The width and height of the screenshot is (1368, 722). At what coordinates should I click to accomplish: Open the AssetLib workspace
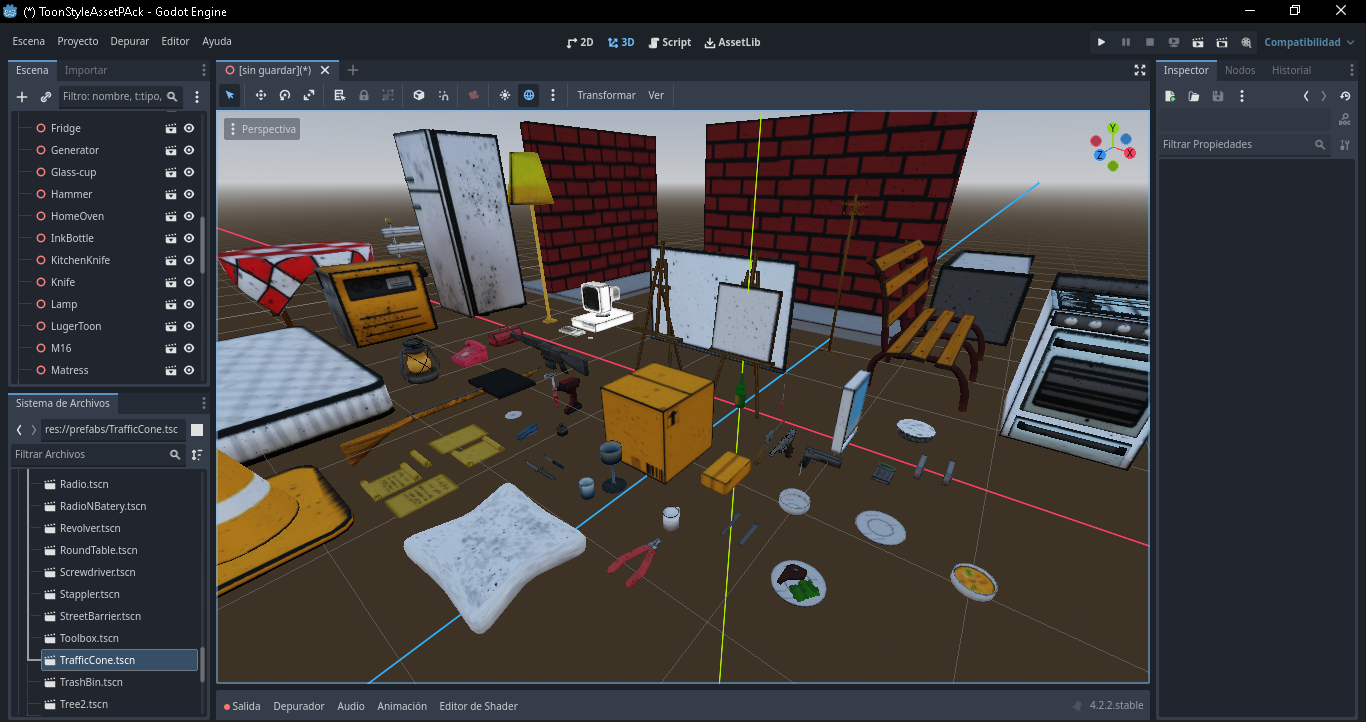tap(732, 42)
